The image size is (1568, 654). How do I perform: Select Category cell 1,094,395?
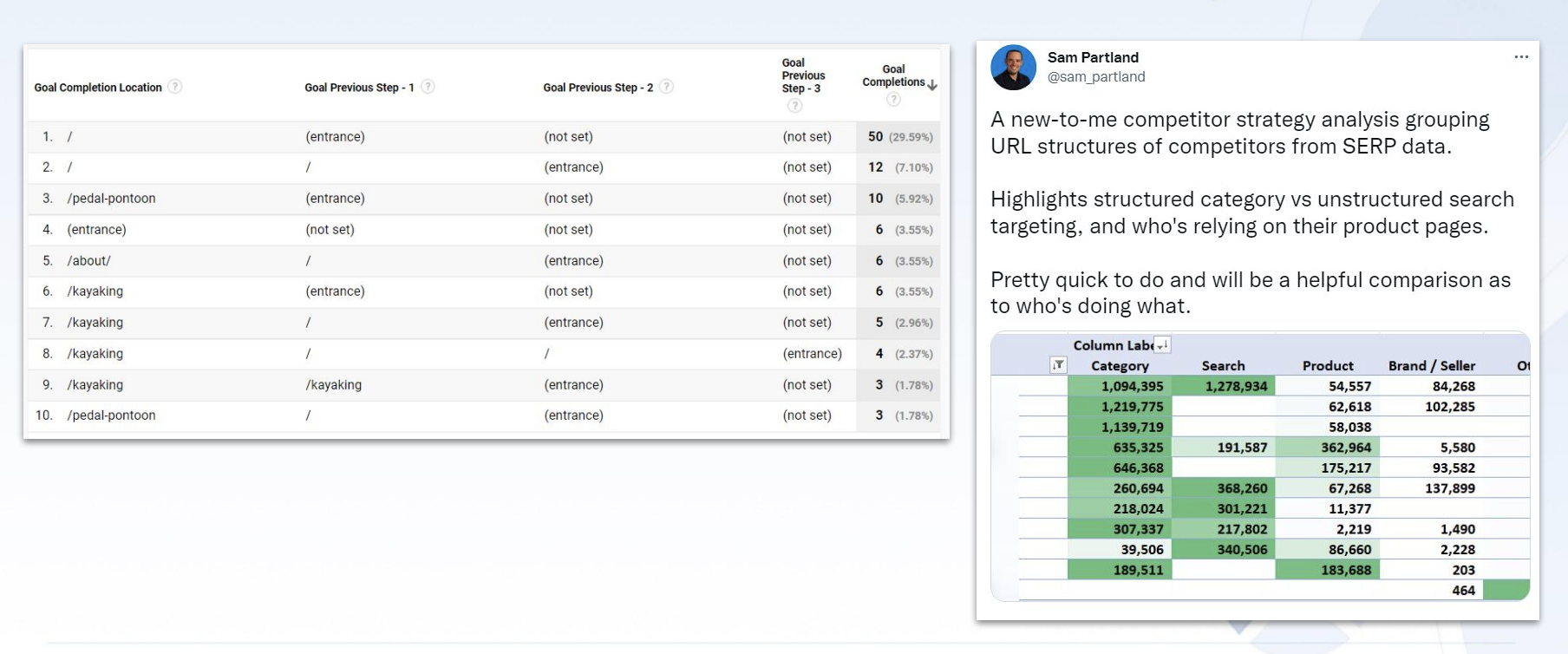click(1120, 386)
